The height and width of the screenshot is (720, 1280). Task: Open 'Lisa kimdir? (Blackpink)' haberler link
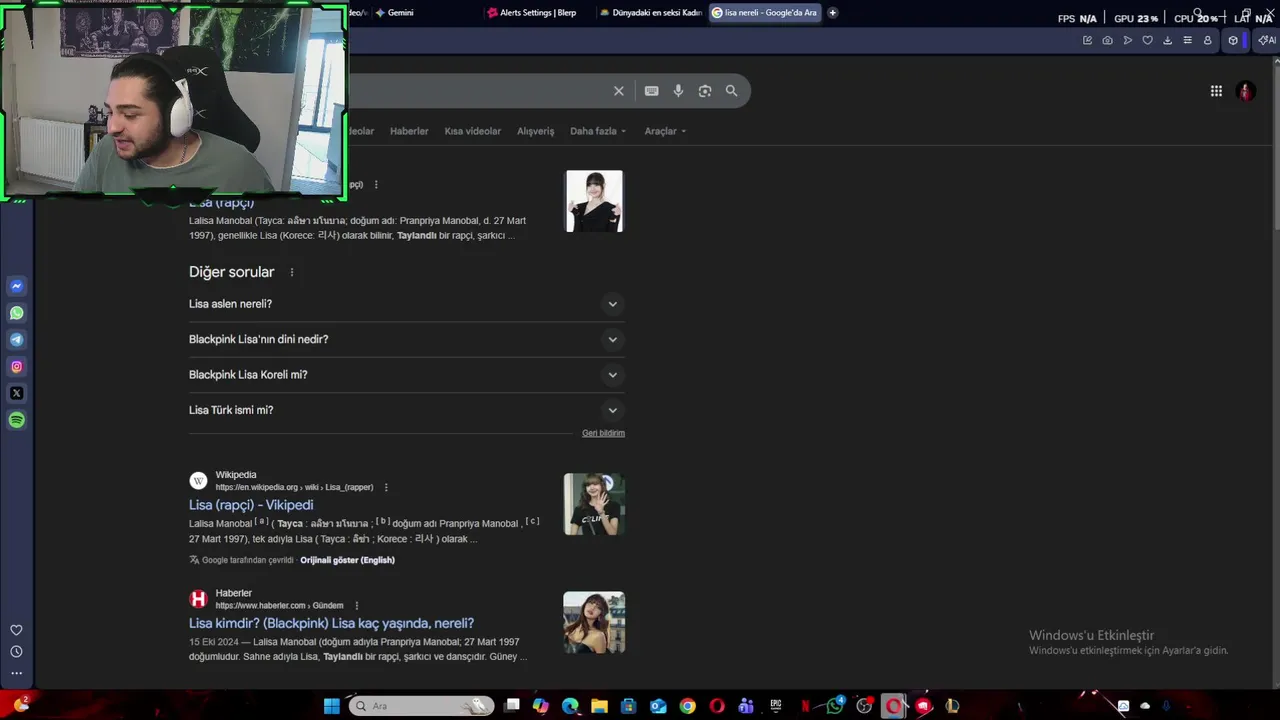tap(331, 623)
